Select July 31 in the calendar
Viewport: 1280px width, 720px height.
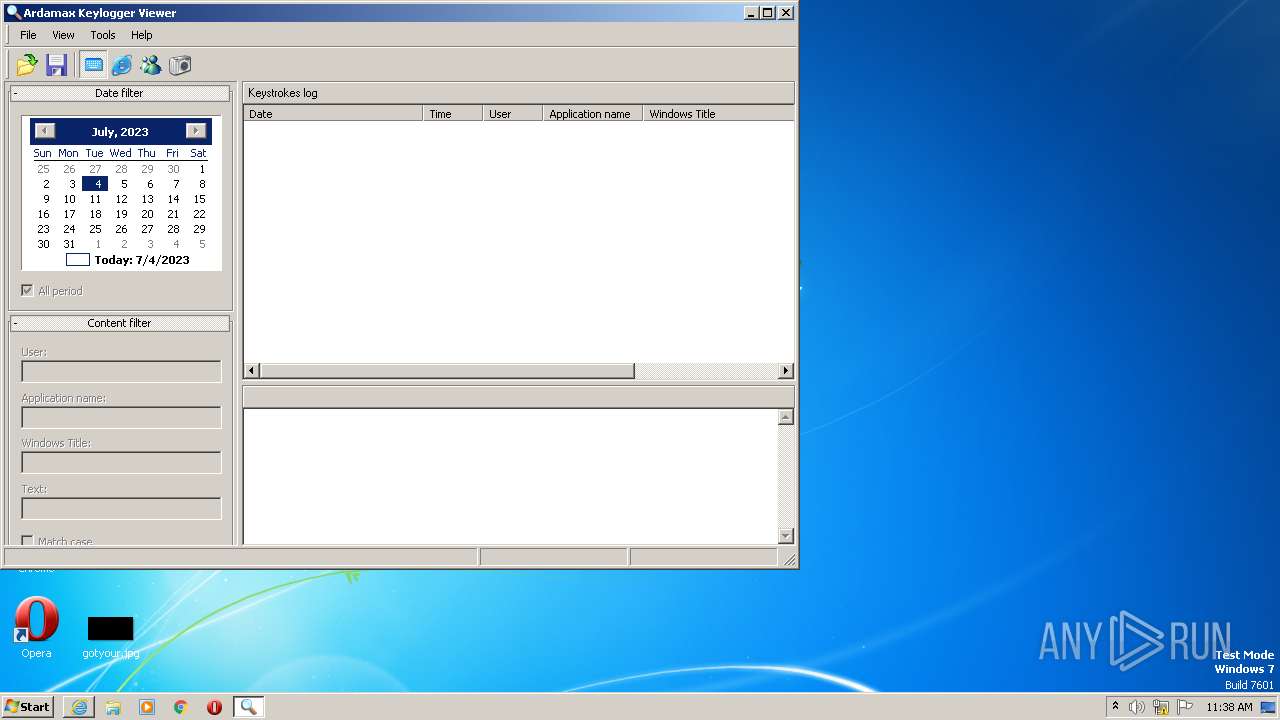pyautogui.click(x=69, y=244)
